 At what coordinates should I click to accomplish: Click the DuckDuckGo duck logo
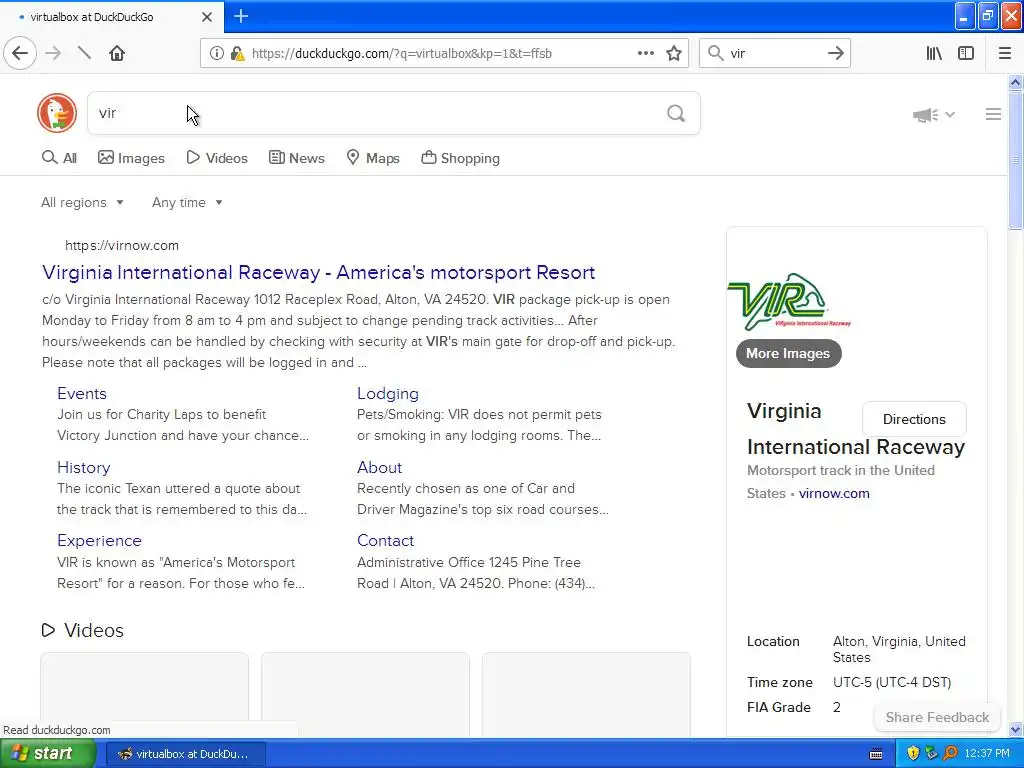pos(57,113)
